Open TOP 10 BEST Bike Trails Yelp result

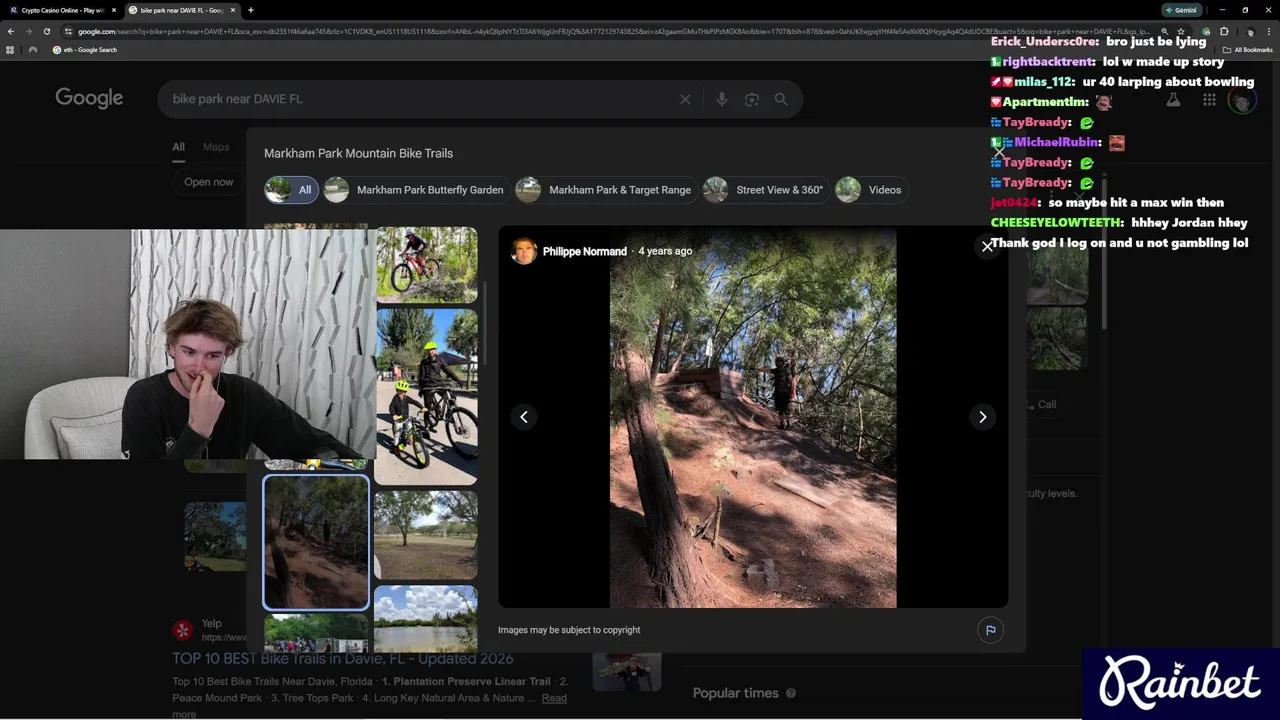pos(343,659)
